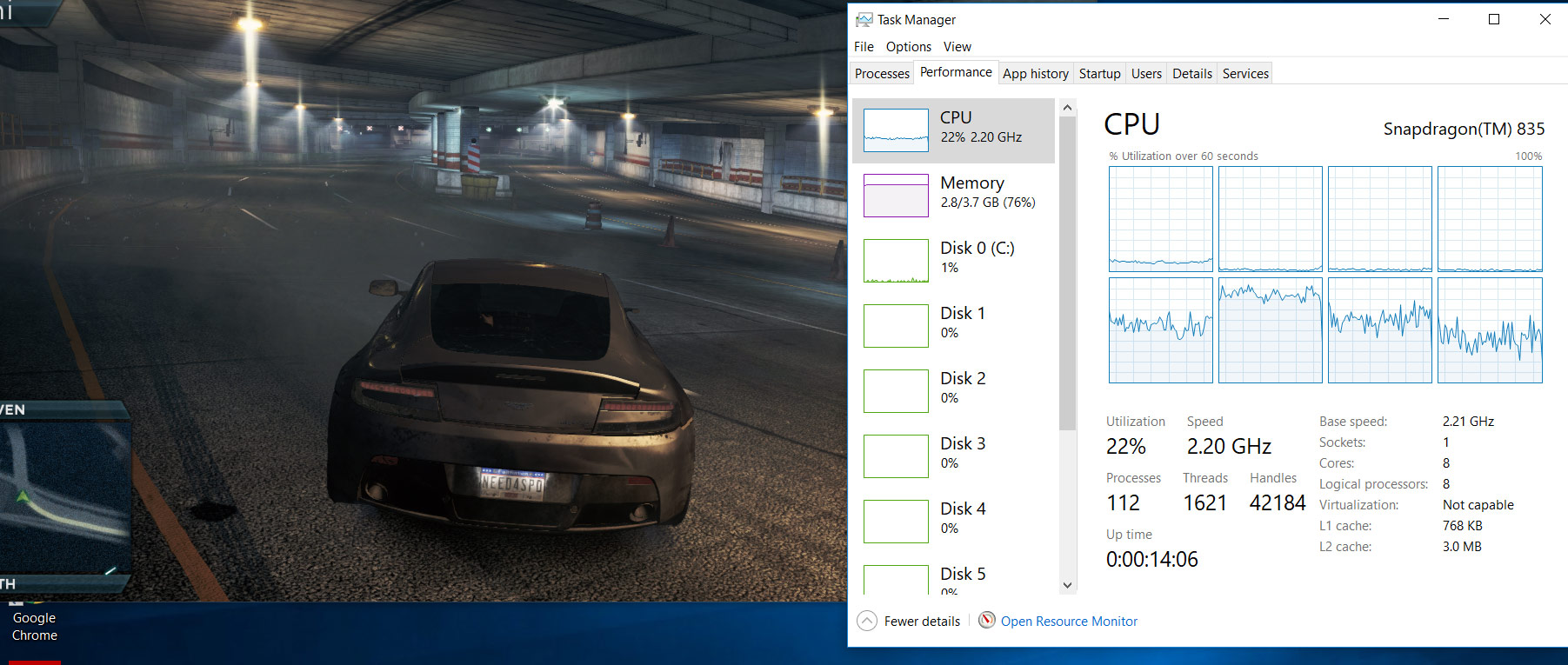Switch to the Processes tab
Viewport: 1568px width, 665px height.
point(882,74)
